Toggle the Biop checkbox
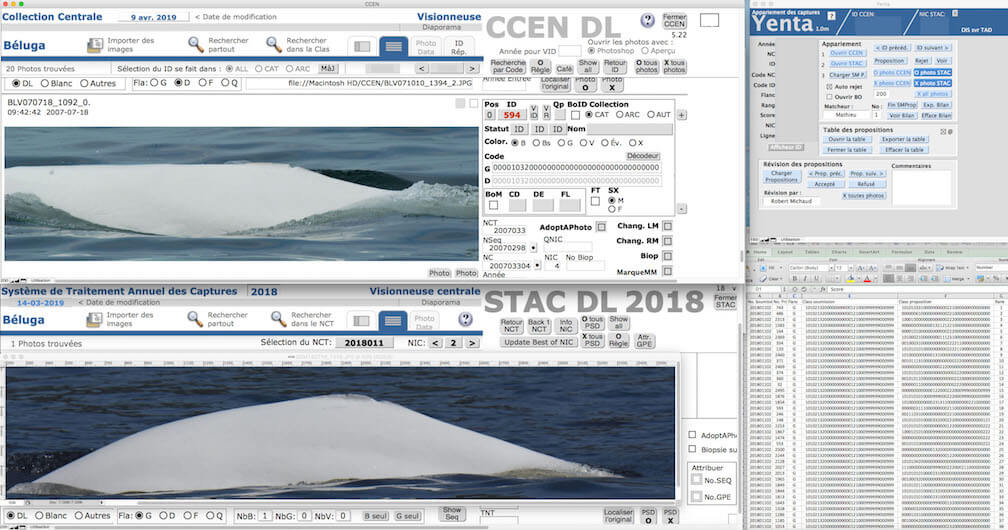Viewport: 1008px width, 530px height. point(667,256)
